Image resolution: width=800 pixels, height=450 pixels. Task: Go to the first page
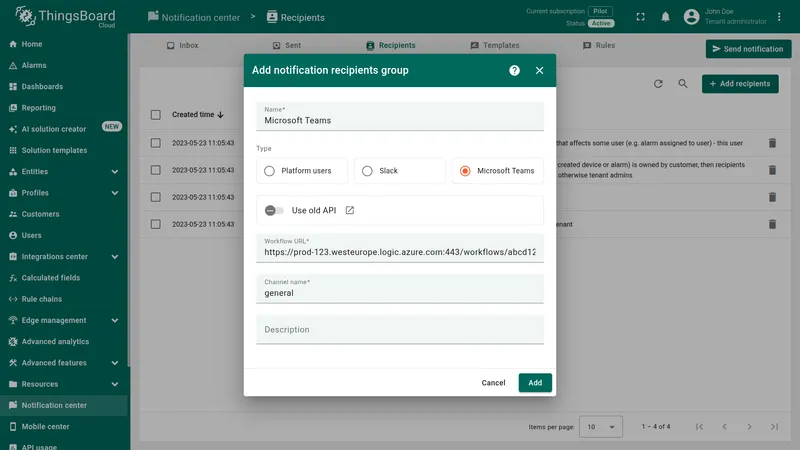click(x=699, y=427)
